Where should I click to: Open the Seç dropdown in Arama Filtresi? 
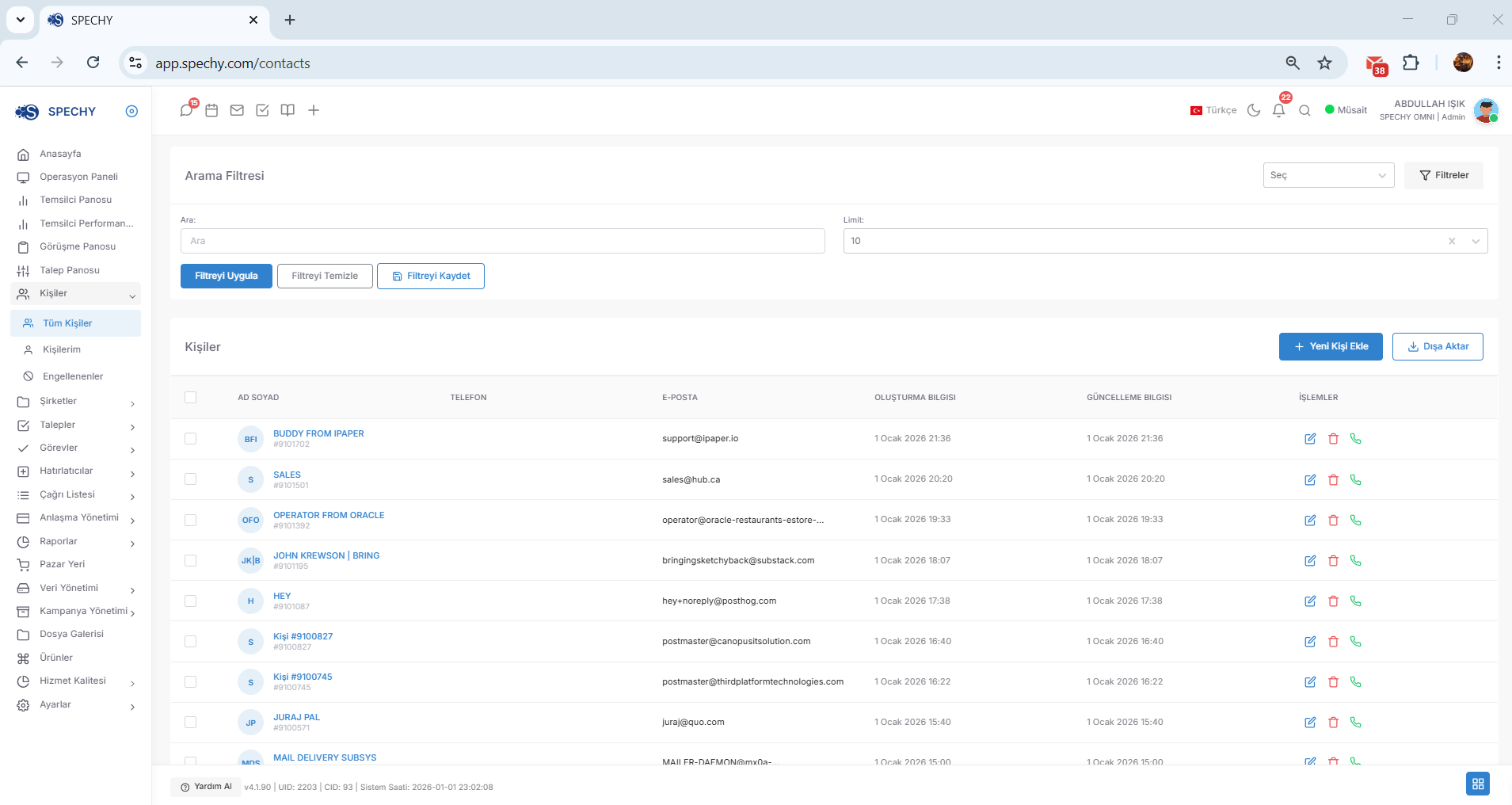pos(1328,175)
